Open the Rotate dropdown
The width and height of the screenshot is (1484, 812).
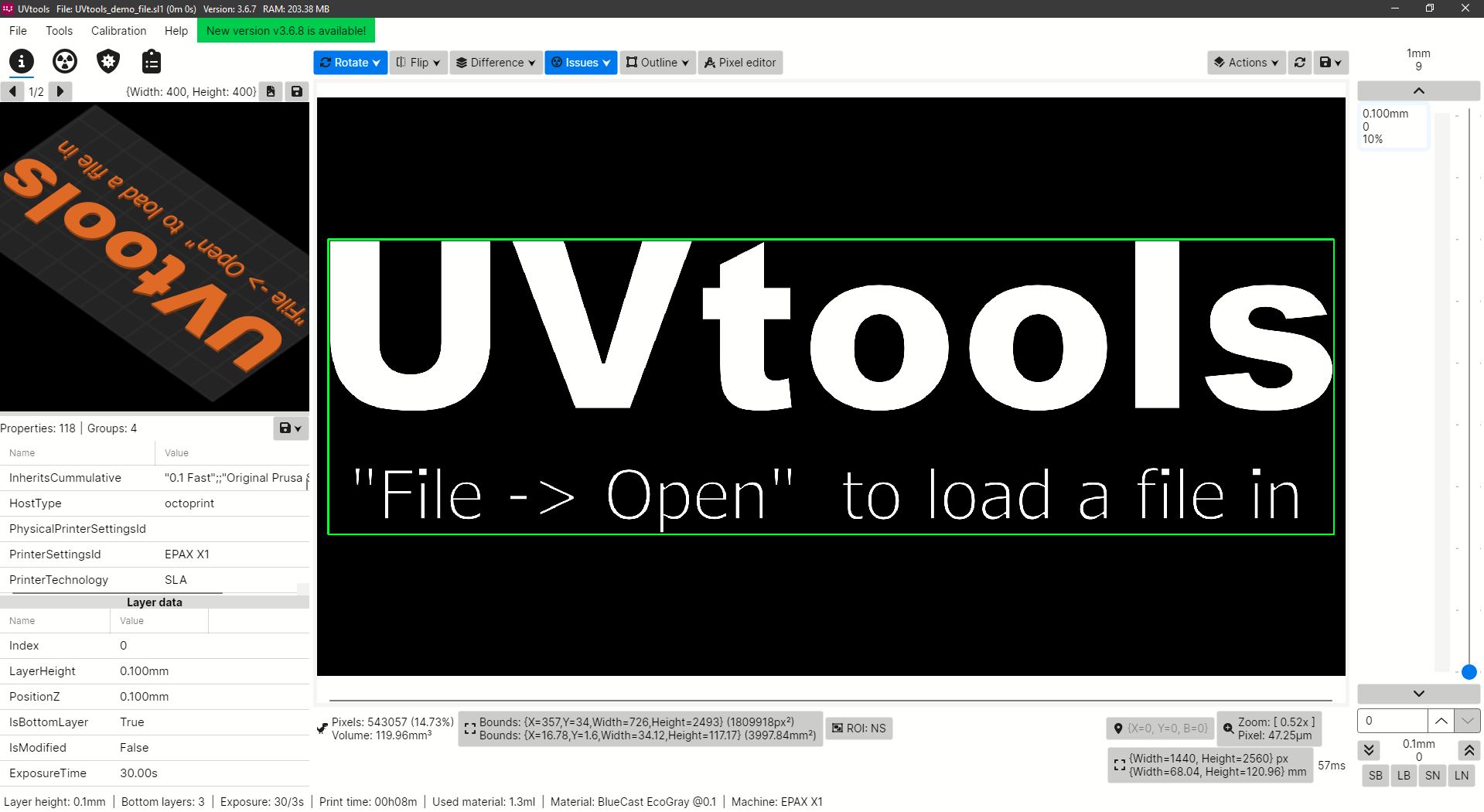350,63
